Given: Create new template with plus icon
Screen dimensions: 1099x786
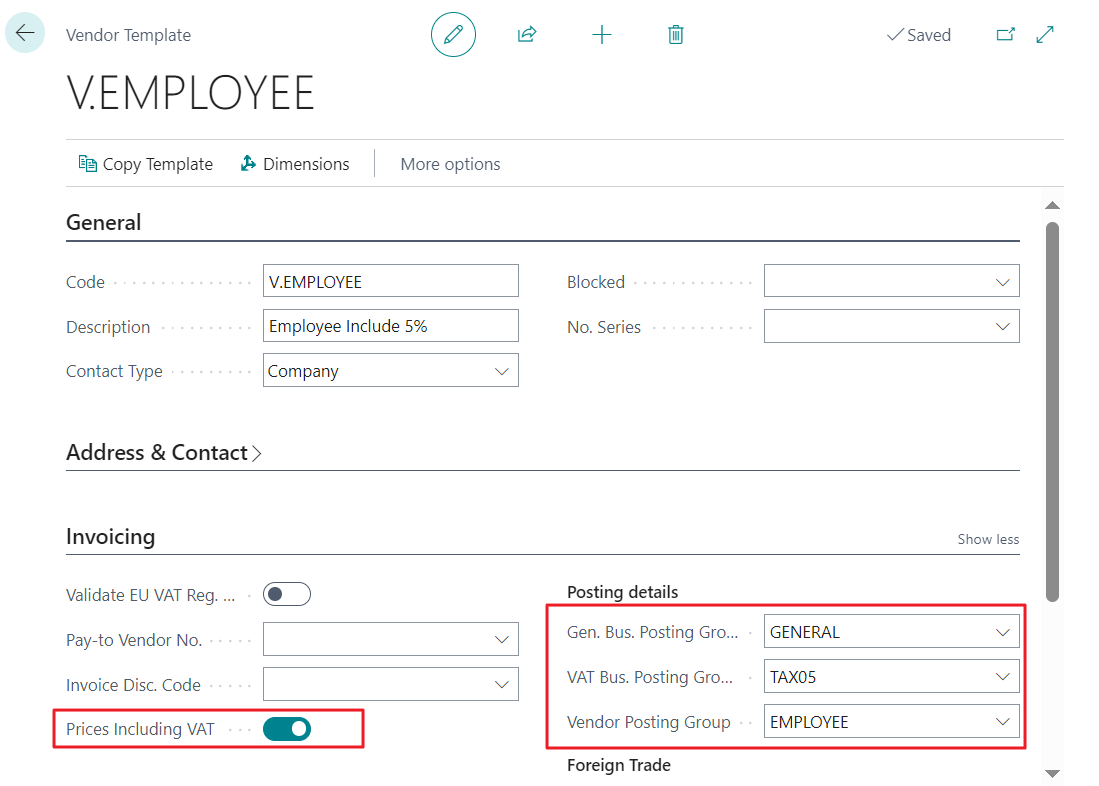Looking at the screenshot, I should pos(601,34).
